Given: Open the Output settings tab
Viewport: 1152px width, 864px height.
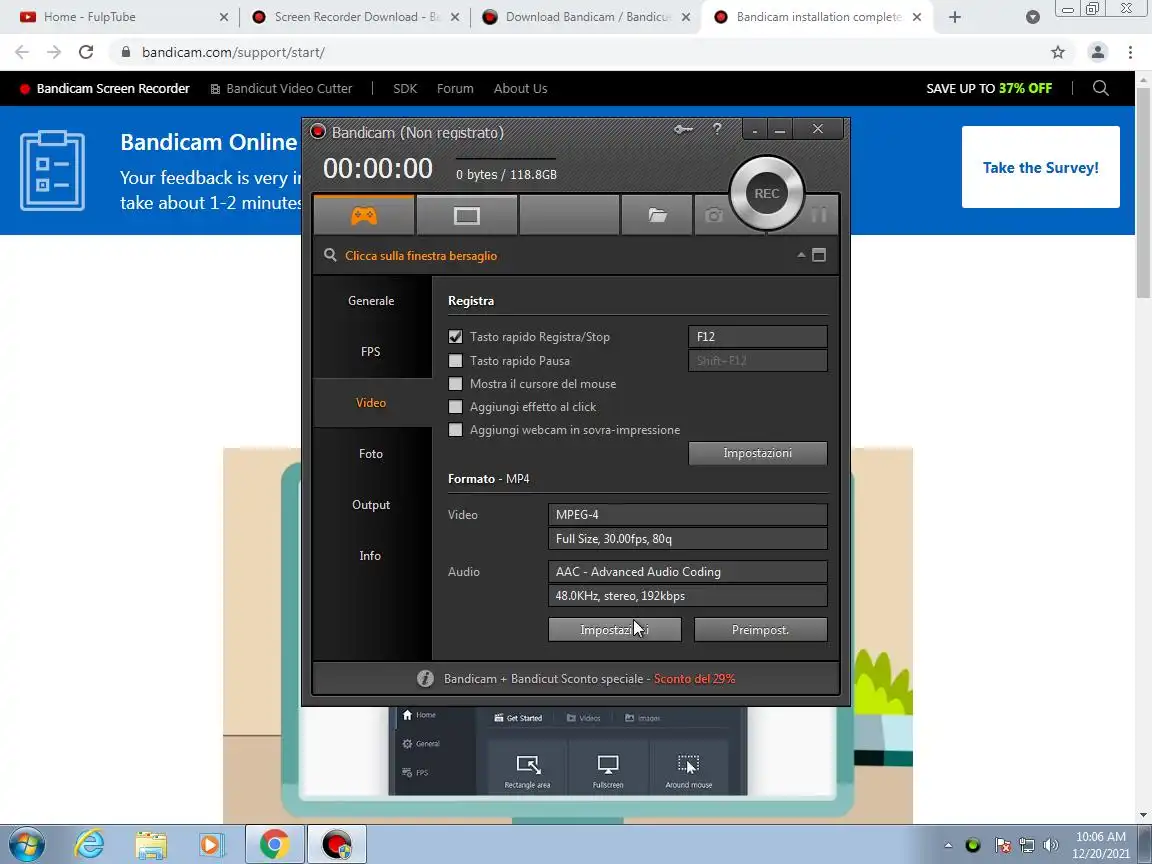Looking at the screenshot, I should coord(371,505).
